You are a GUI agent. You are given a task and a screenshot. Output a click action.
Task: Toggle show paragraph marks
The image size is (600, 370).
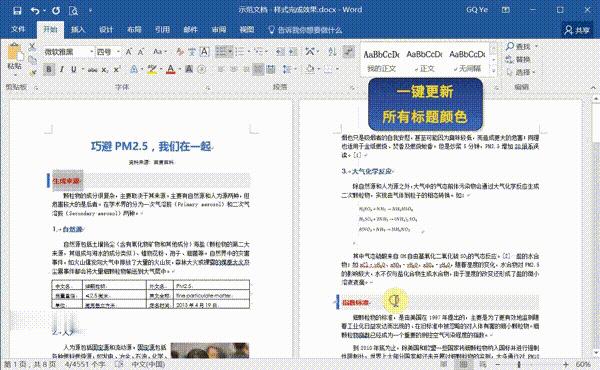coord(348,52)
